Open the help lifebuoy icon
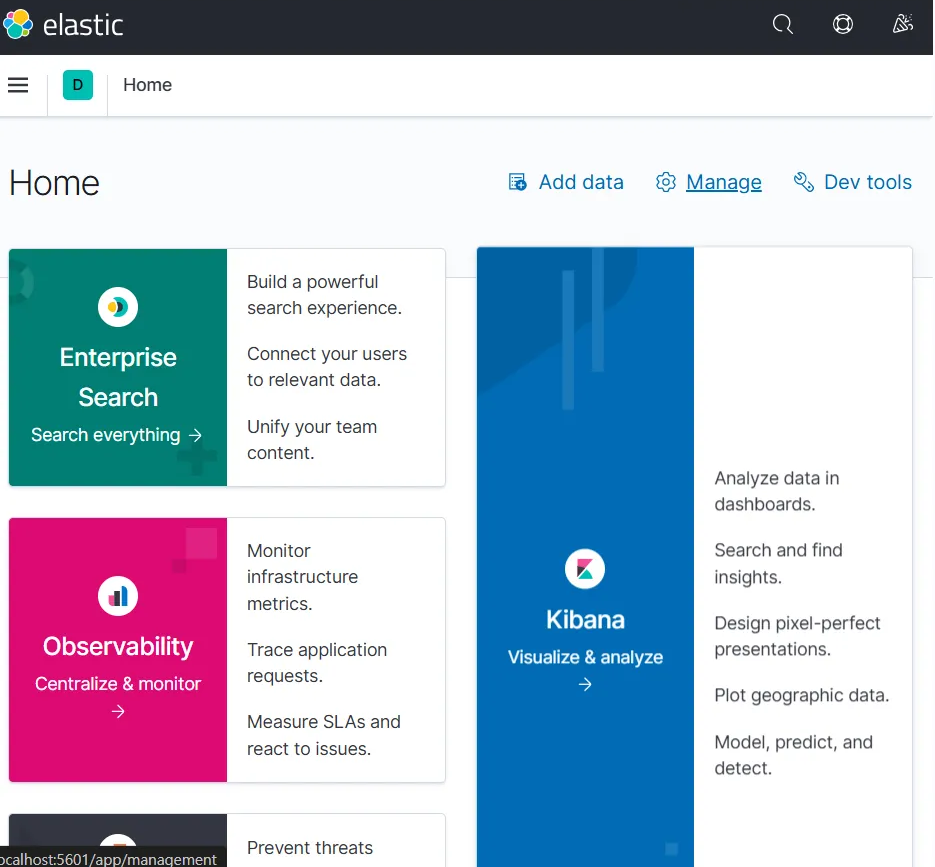 tap(843, 24)
